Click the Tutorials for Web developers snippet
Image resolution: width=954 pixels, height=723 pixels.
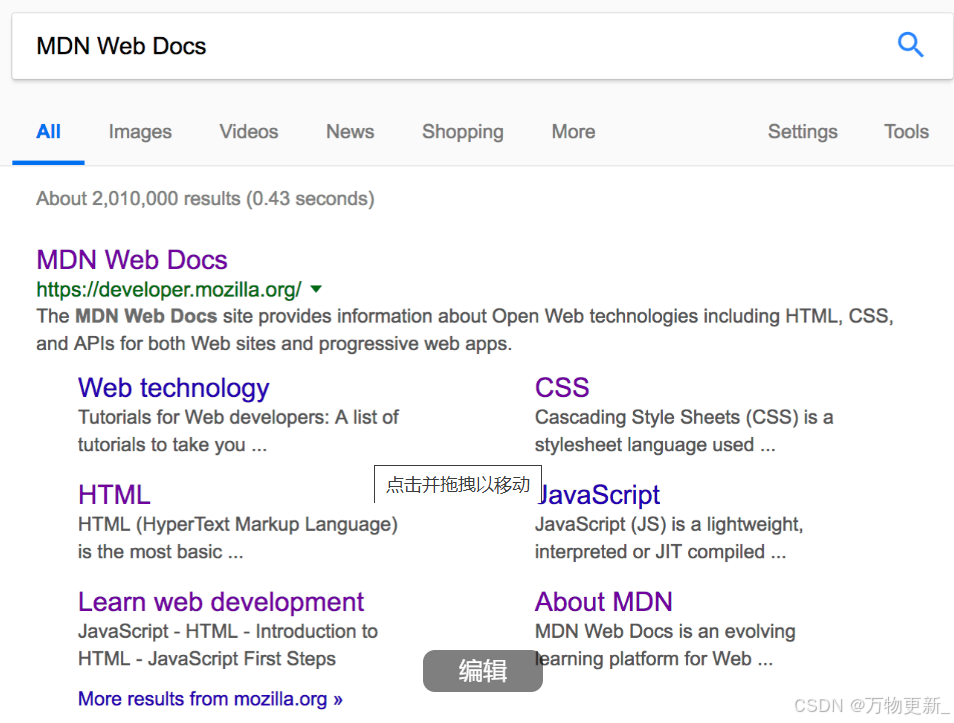(238, 431)
